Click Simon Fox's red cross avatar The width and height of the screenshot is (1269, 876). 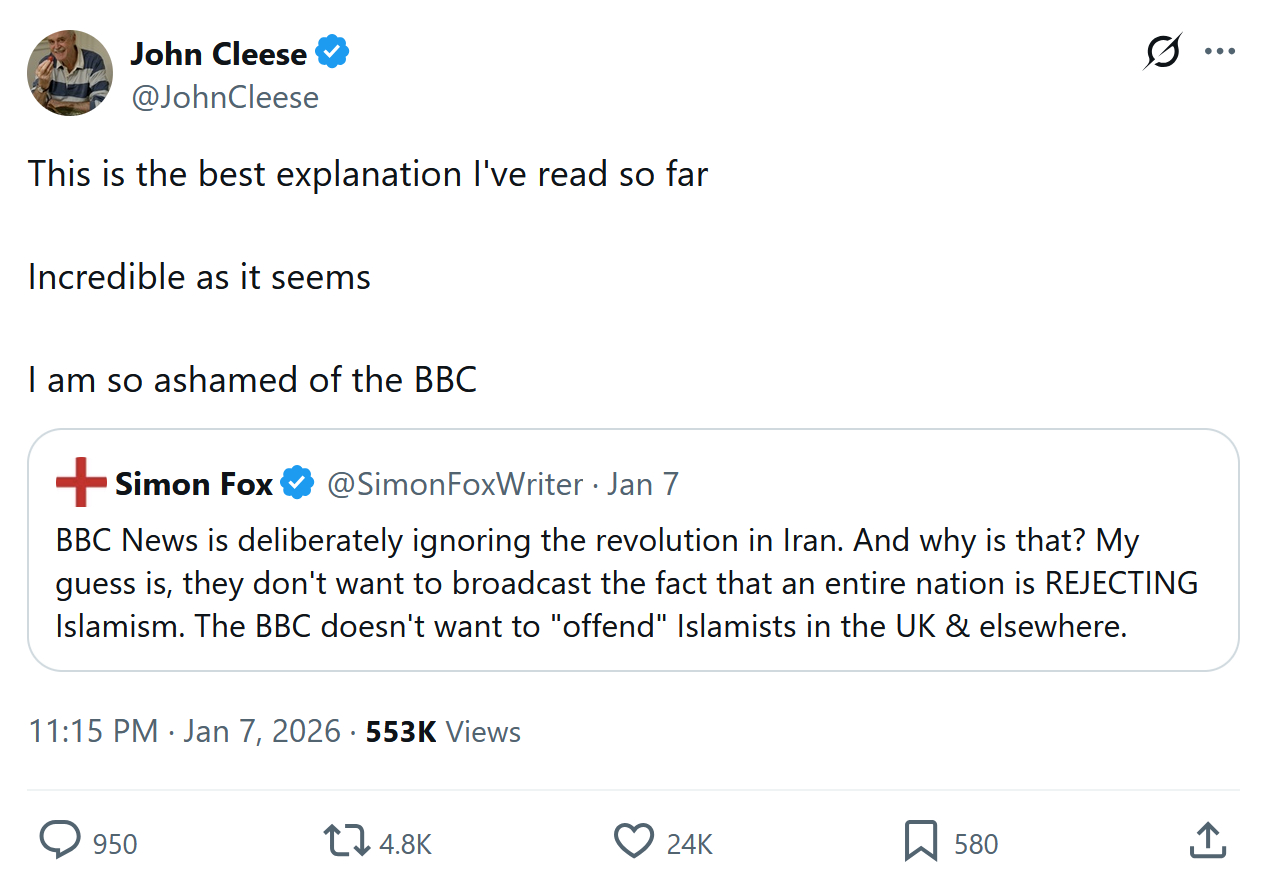[81, 484]
